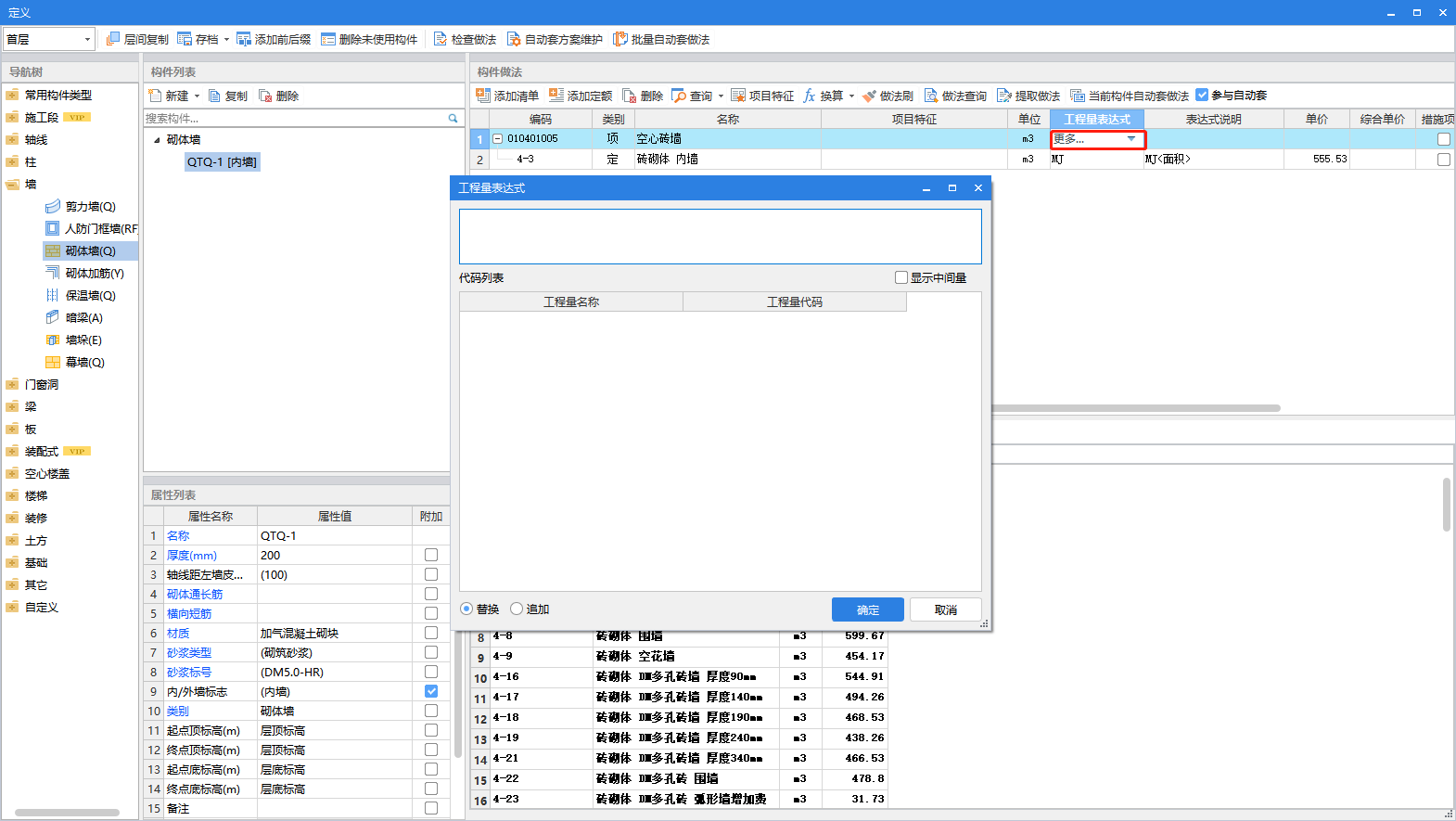Toggle 附加 checkbox for 厚度(mm)

[x=431, y=555]
